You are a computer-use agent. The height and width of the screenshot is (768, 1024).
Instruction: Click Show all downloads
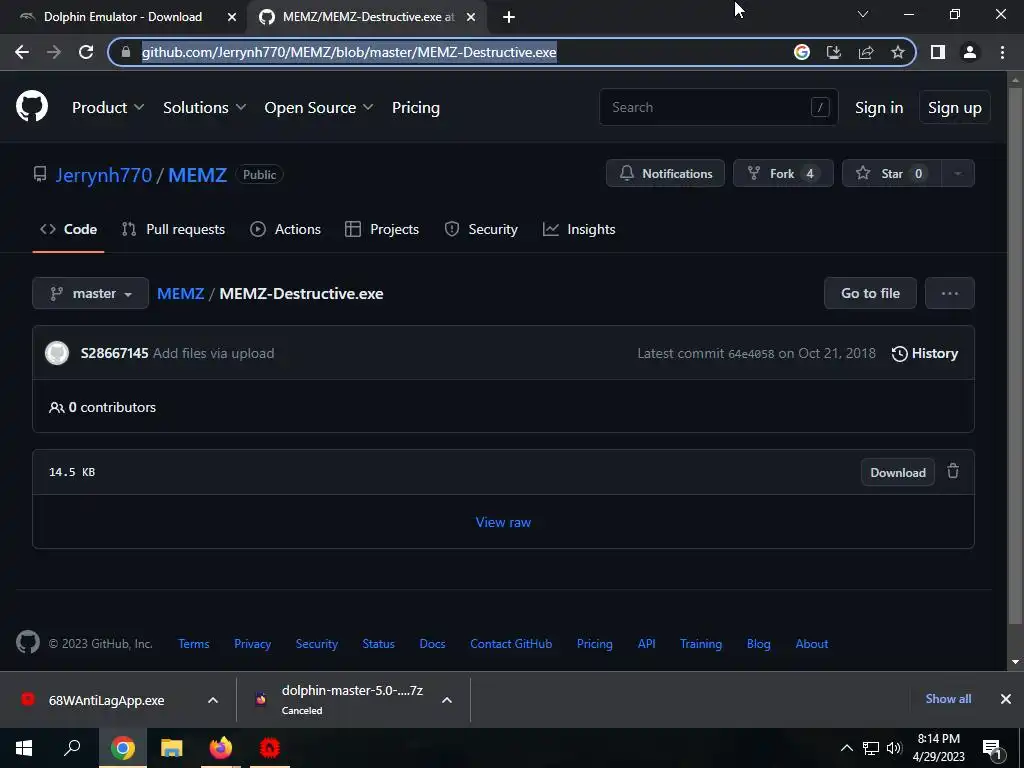948,699
